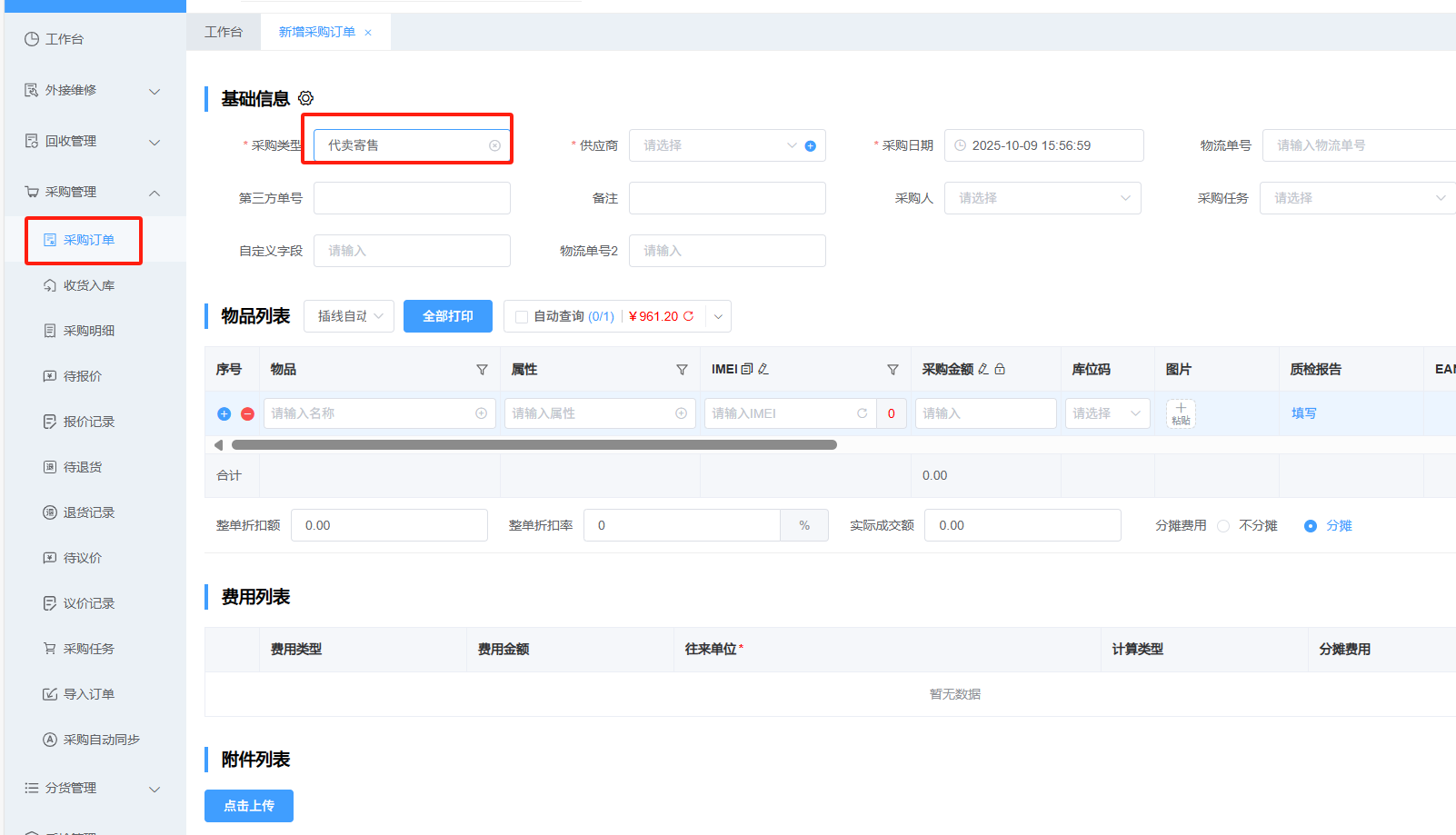Add a row with the blue plus icon

(224, 413)
